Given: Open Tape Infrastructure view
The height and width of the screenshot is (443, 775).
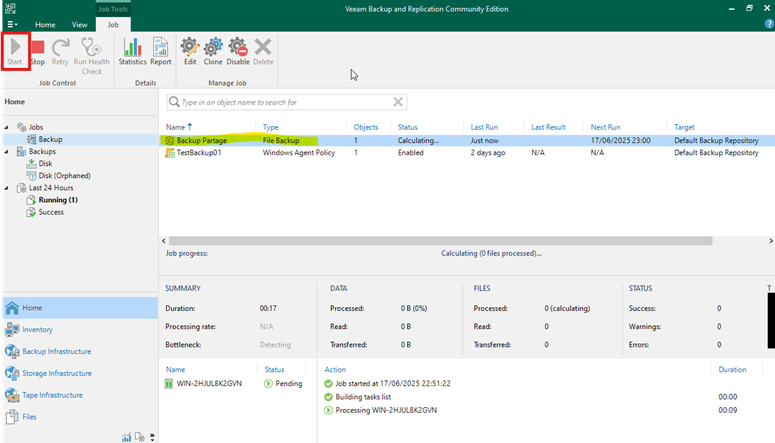Looking at the screenshot, I should 55,394.
